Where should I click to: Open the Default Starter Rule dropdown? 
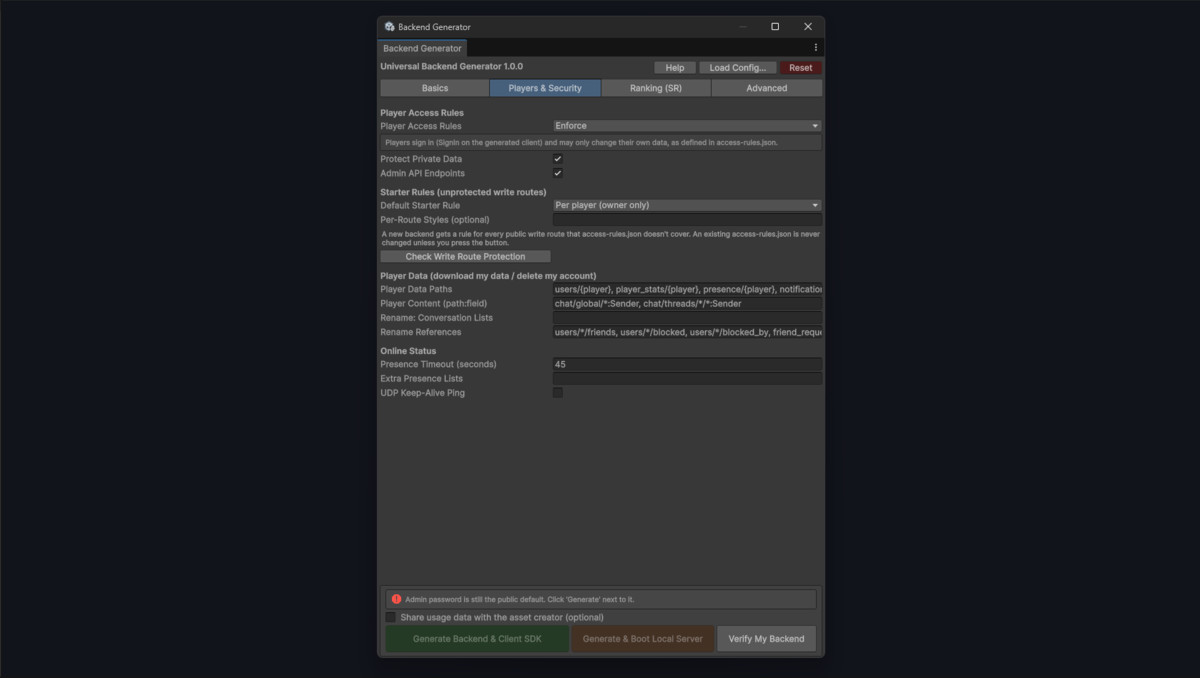tap(687, 205)
